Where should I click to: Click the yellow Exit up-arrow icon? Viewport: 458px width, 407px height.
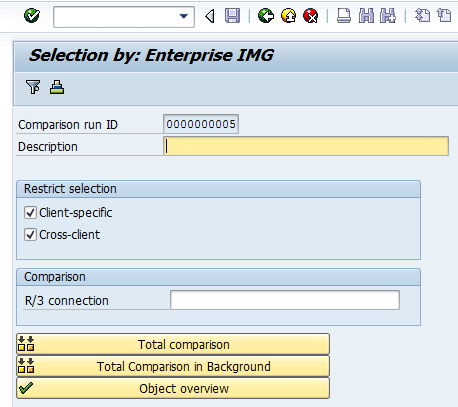click(288, 16)
